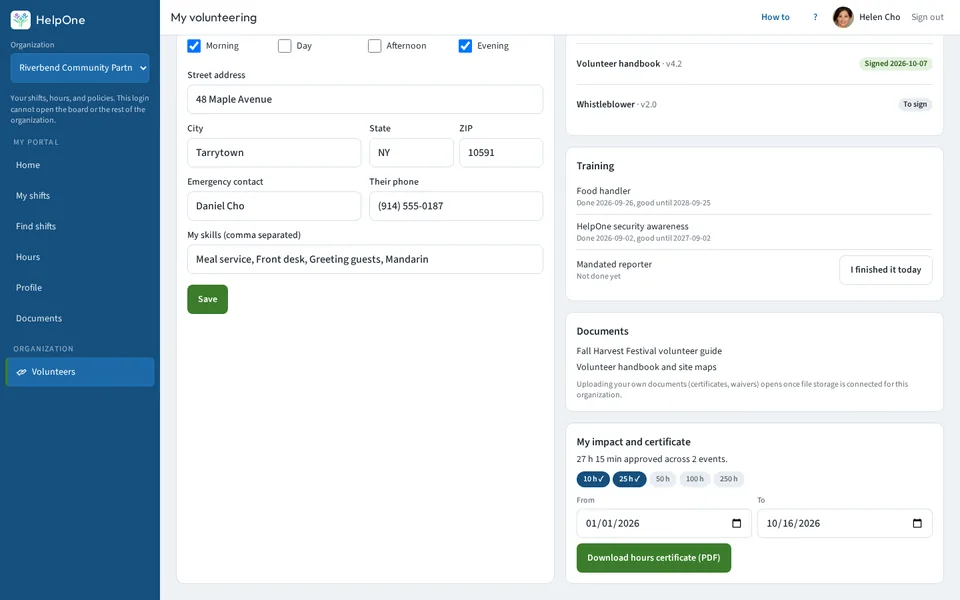The width and height of the screenshot is (960, 600).
Task: Download the hours certificate PDF
Action: point(653,558)
